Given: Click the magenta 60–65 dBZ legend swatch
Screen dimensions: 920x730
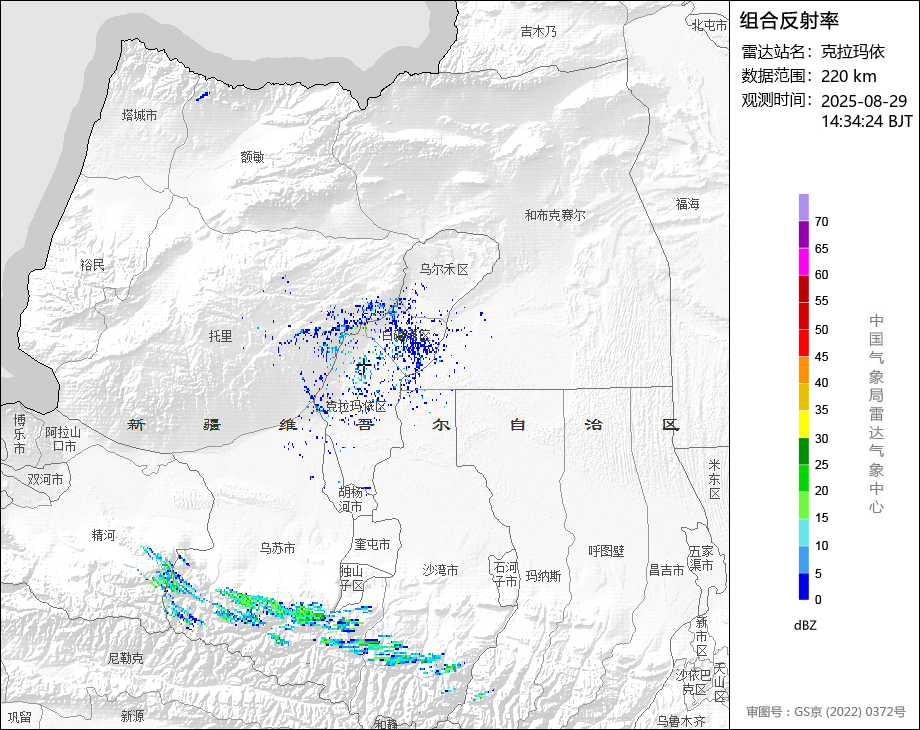Looking at the screenshot, I should 804,261.
